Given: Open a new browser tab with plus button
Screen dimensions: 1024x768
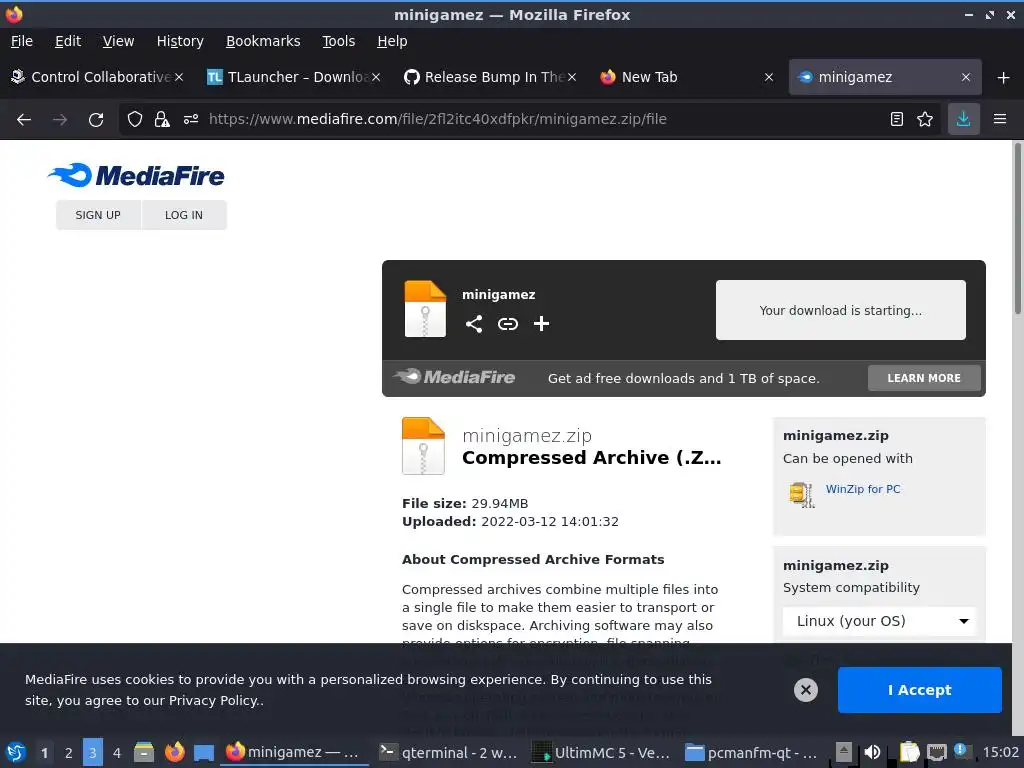Looking at the screenshot, I should tap(1004, 77).
